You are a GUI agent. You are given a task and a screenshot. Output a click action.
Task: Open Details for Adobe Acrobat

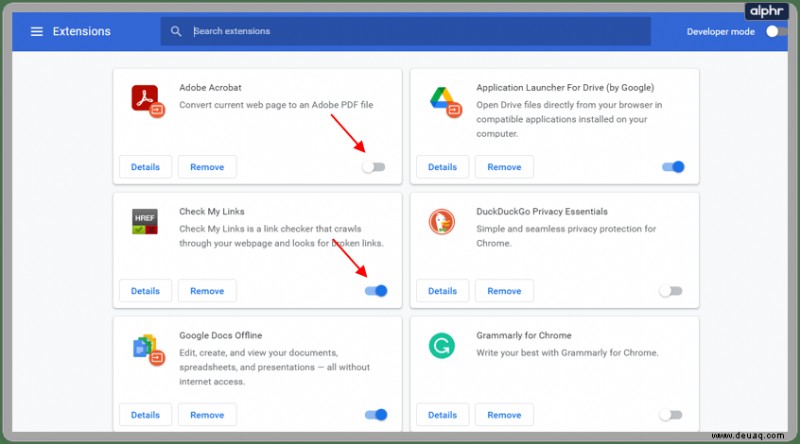pyautogui.click(x=145, y=167)
